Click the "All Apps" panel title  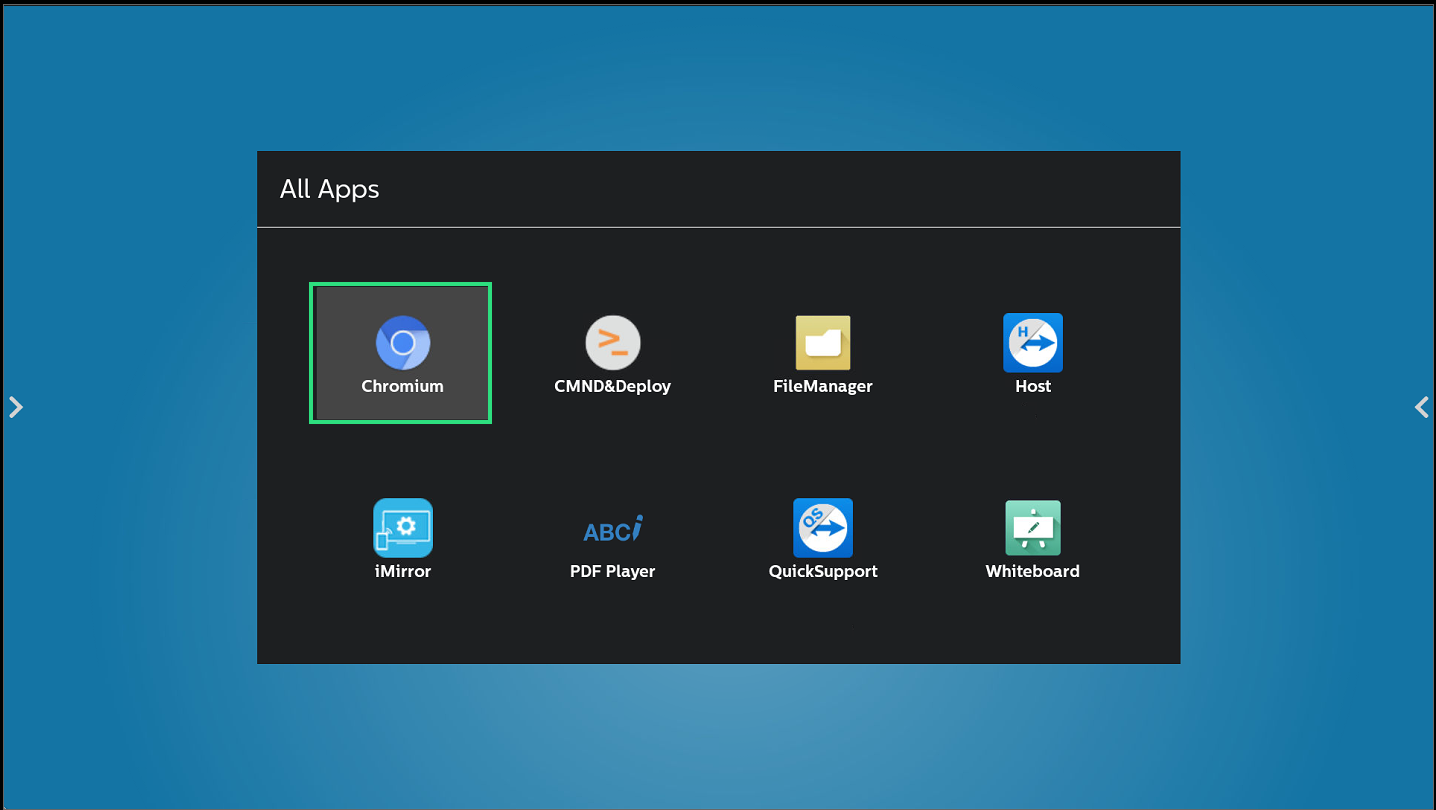click(x=329, y=189)
